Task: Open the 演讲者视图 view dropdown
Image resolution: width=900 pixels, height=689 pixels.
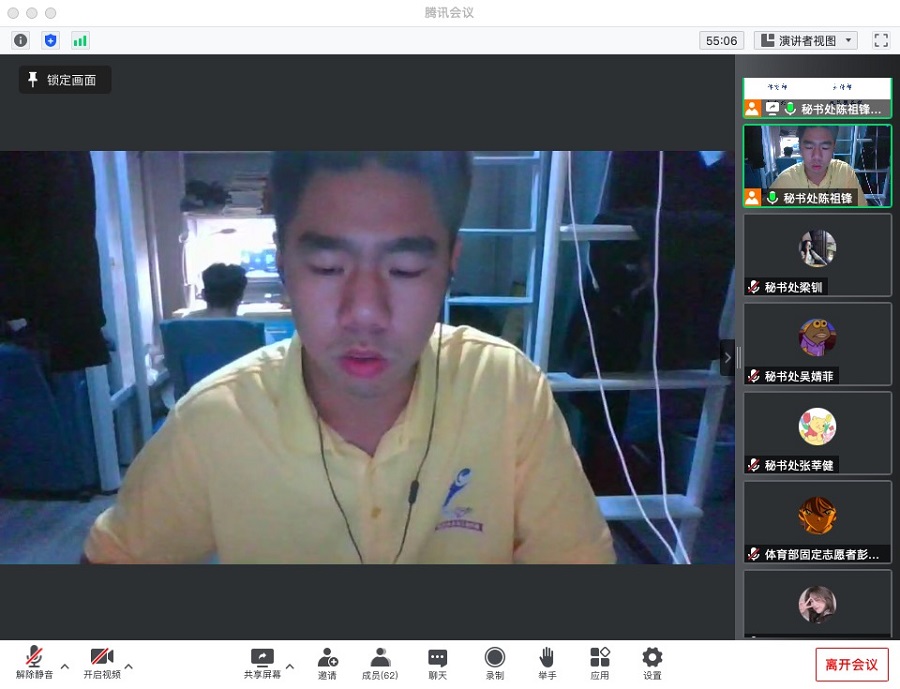Action: pos(806,40)
